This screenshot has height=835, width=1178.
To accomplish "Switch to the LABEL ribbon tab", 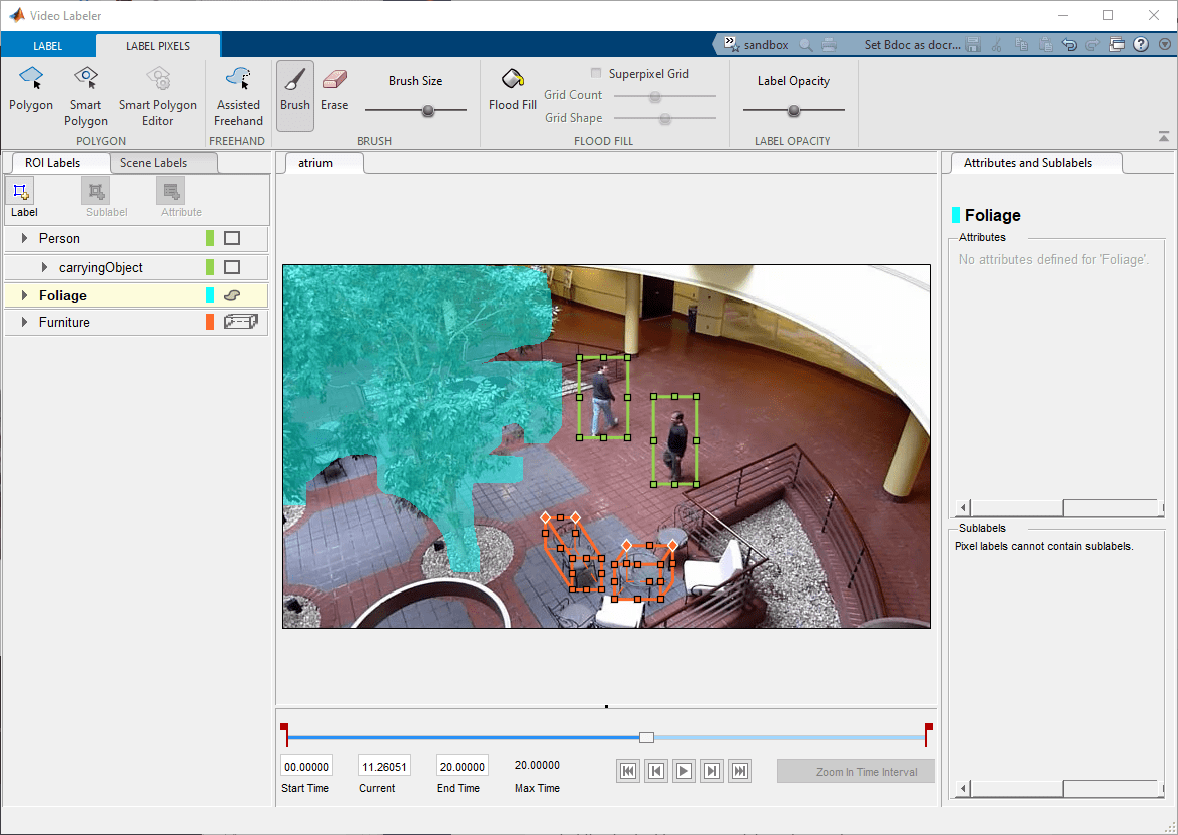I will (47, 46).
